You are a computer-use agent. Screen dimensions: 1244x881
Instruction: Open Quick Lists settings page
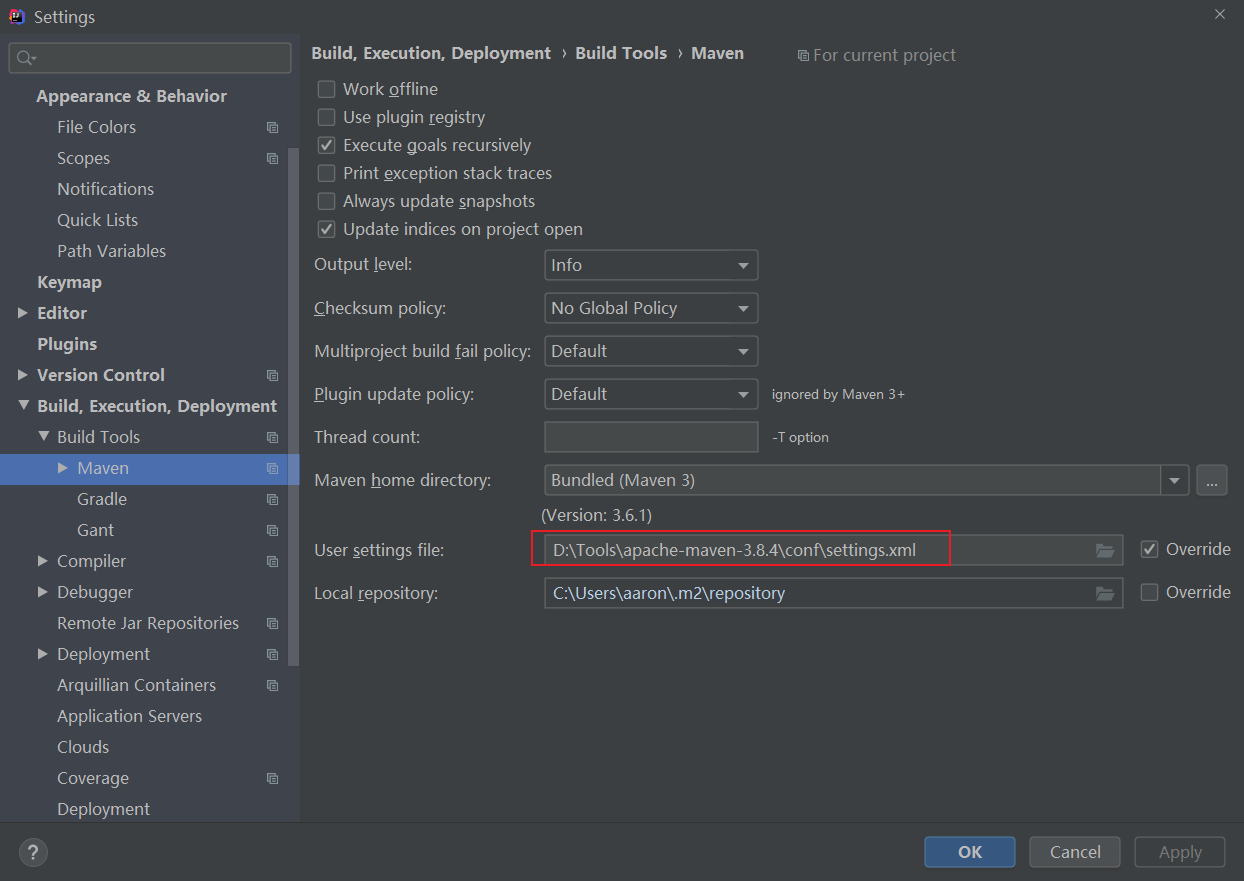[x=97, y=220]
